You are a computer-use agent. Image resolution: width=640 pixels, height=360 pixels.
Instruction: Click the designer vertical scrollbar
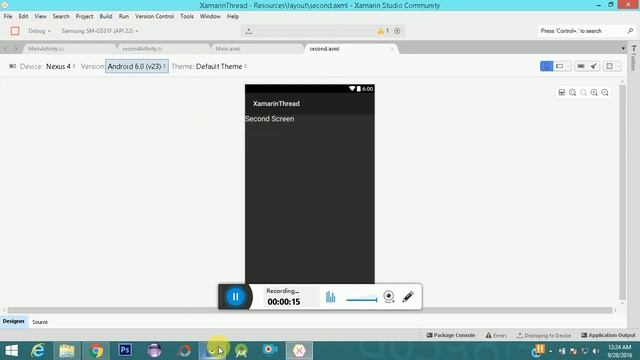click(622, 192)
